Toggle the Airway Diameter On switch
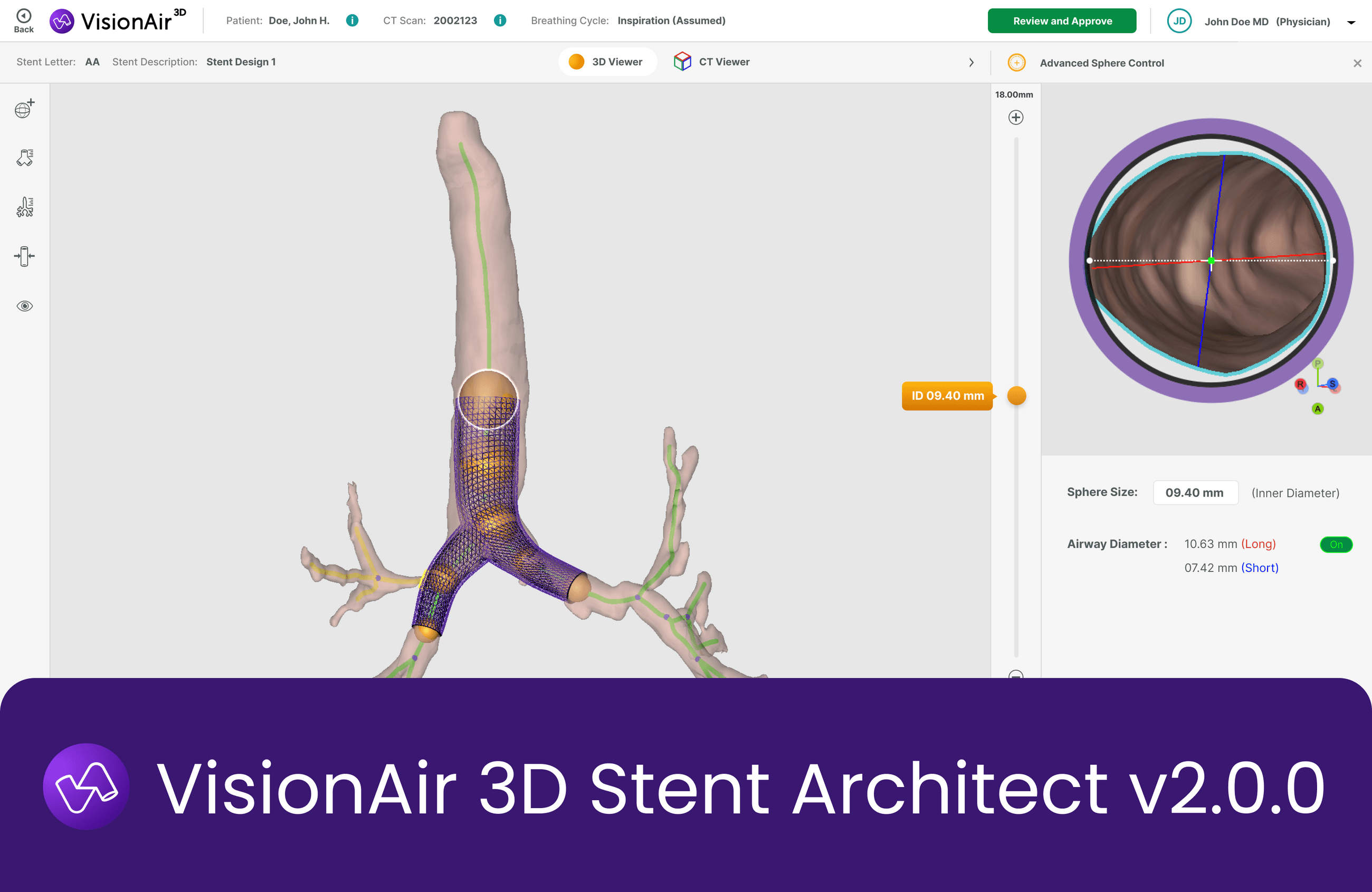The height and width of the screenshot is (892, 1372). tap(1336, 544)
